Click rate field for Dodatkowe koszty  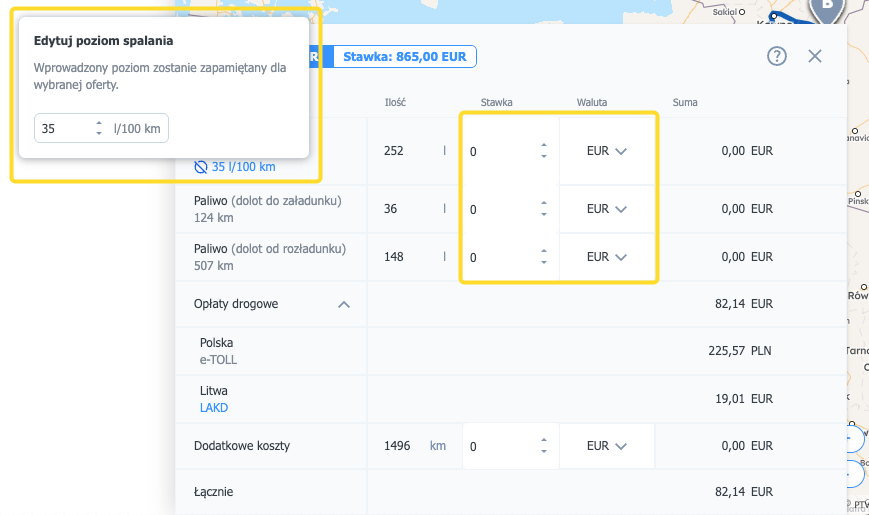tap(500, 446)
